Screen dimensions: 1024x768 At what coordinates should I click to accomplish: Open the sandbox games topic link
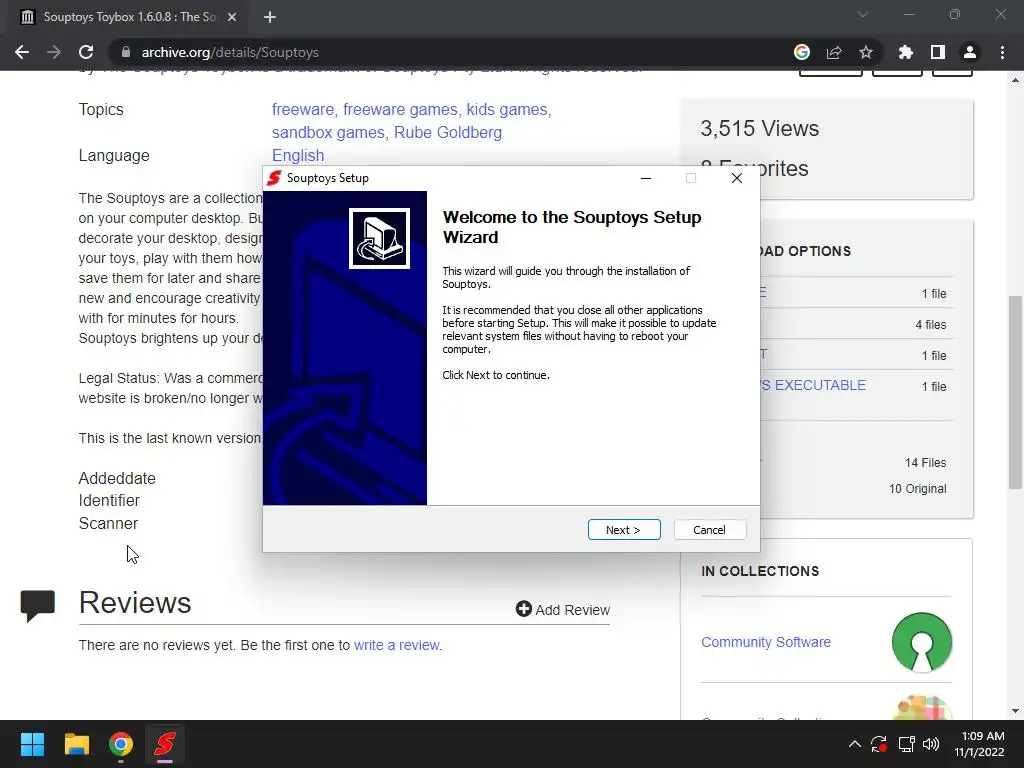click(328, 133)
